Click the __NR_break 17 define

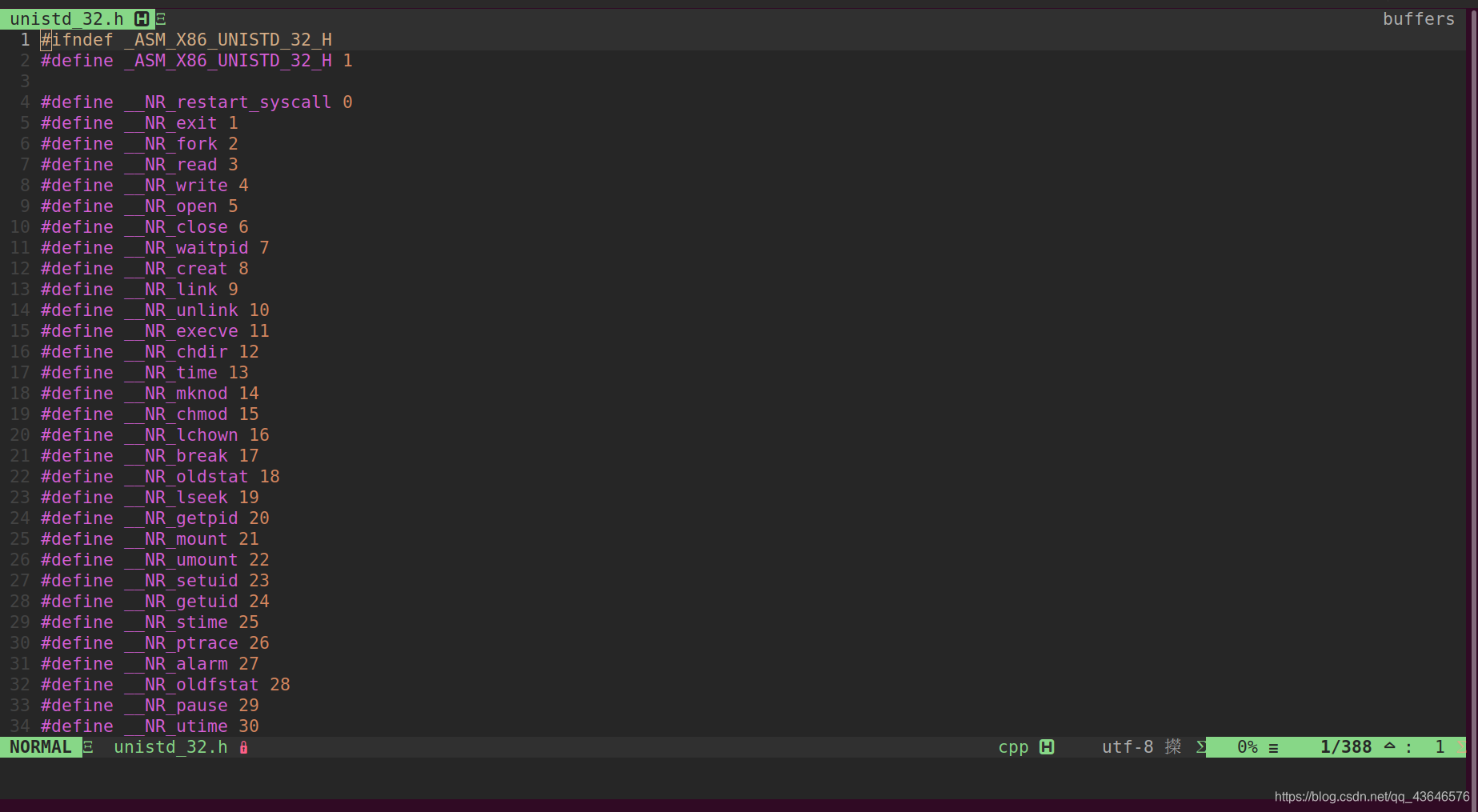150,456
